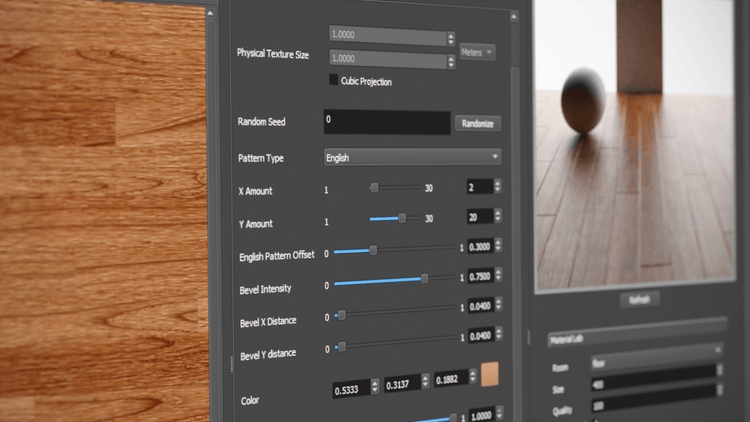Click the Color blue value field 0.1882

coord(451,378)
